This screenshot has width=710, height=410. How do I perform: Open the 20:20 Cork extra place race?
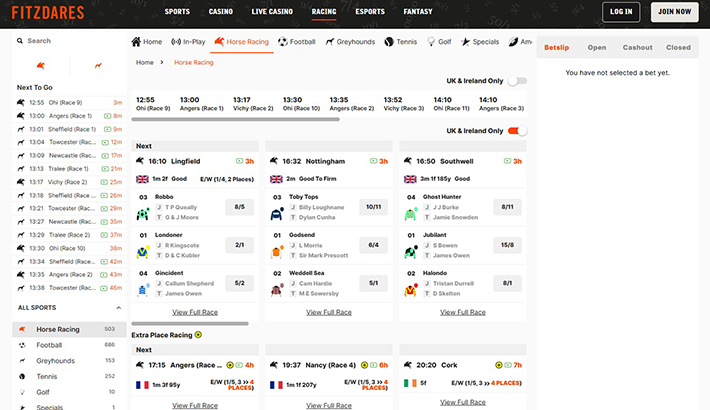463,365
